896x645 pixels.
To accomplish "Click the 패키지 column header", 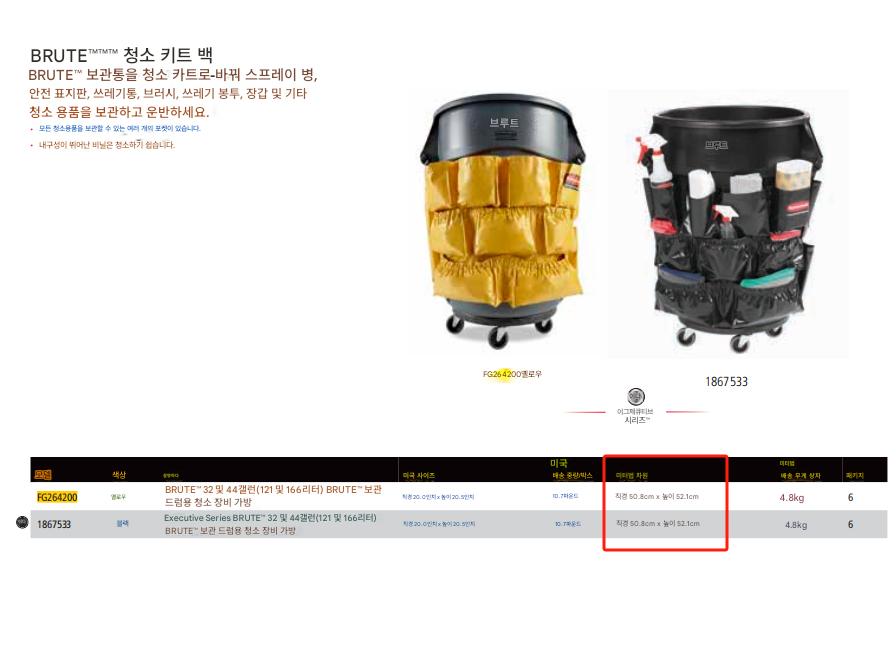I will click(x=855, y=475).
